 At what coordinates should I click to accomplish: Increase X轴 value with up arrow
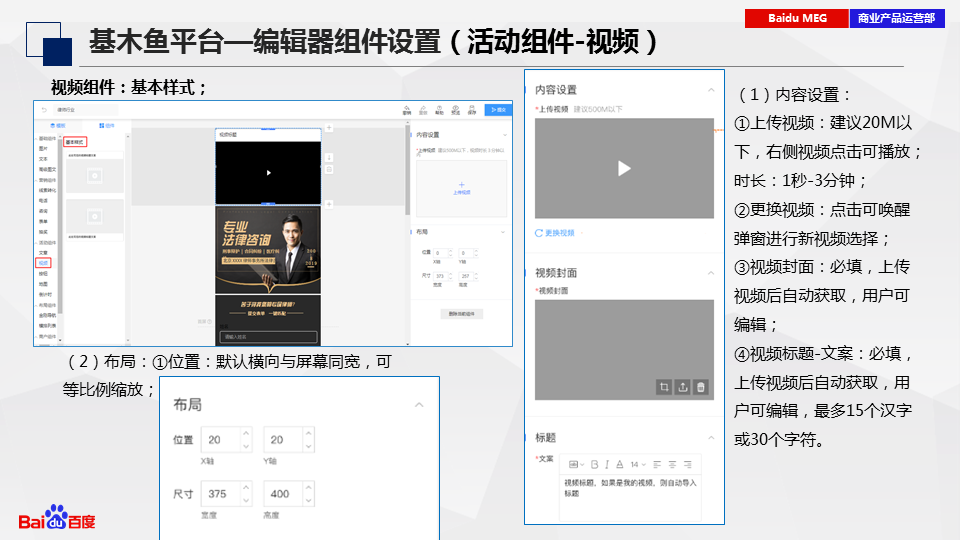pyautogui.click(x=246, y=433)
